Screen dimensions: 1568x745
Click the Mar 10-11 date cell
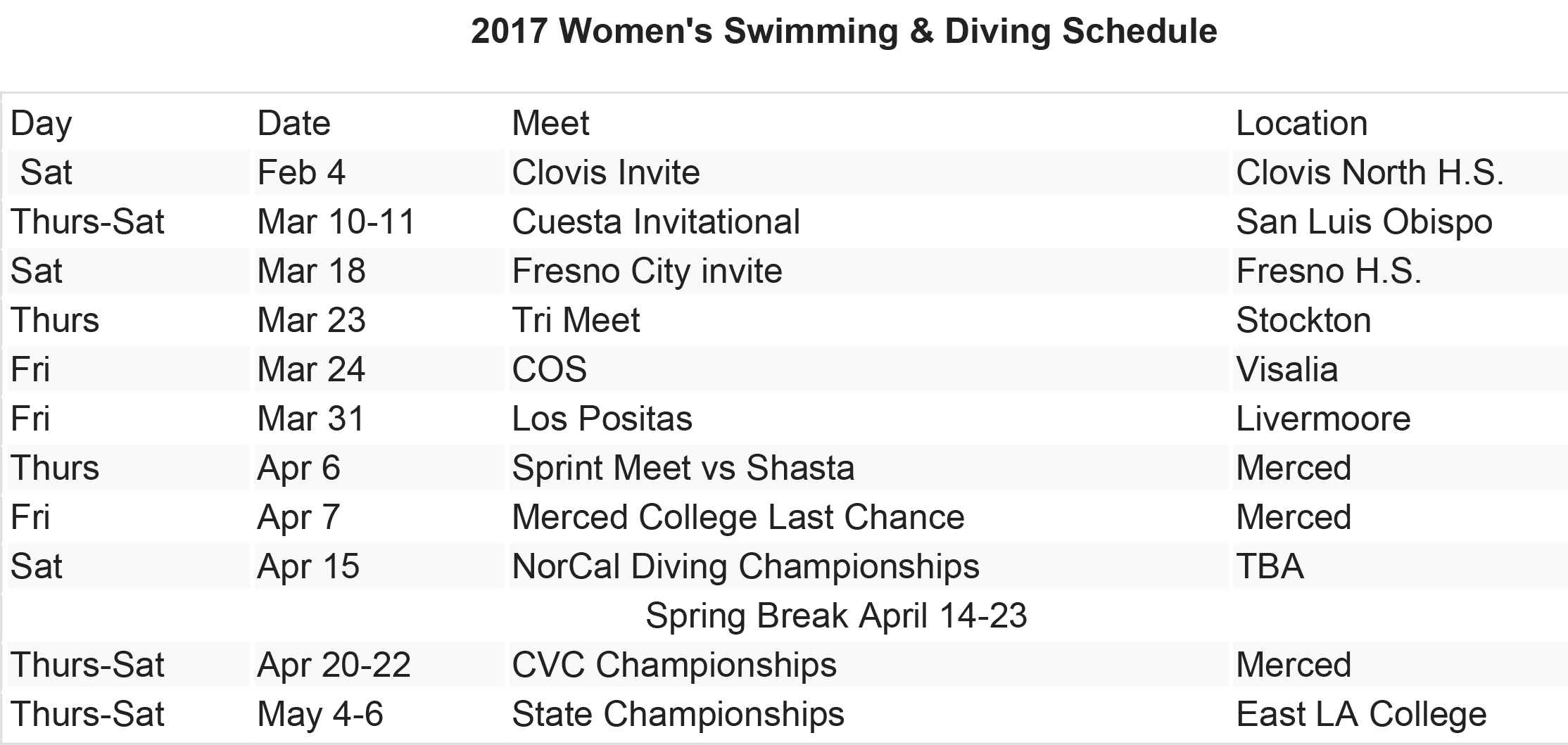(x=336, y=222)
